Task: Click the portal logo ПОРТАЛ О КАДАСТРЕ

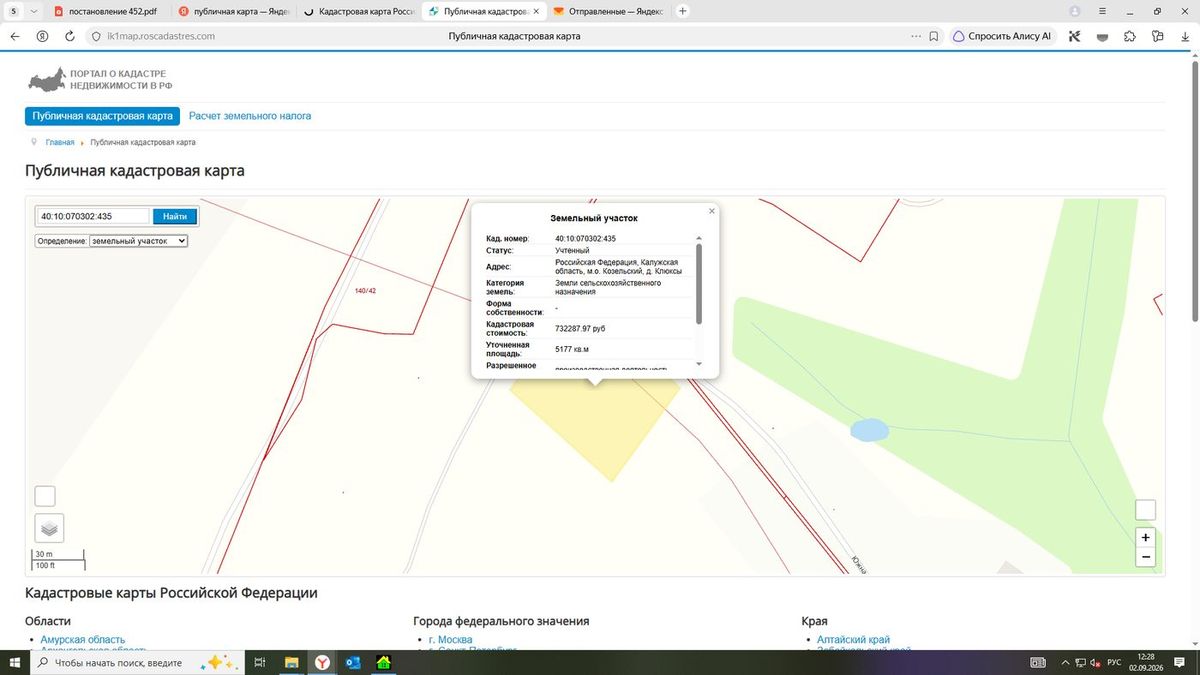Action: [x=100, y=80]
